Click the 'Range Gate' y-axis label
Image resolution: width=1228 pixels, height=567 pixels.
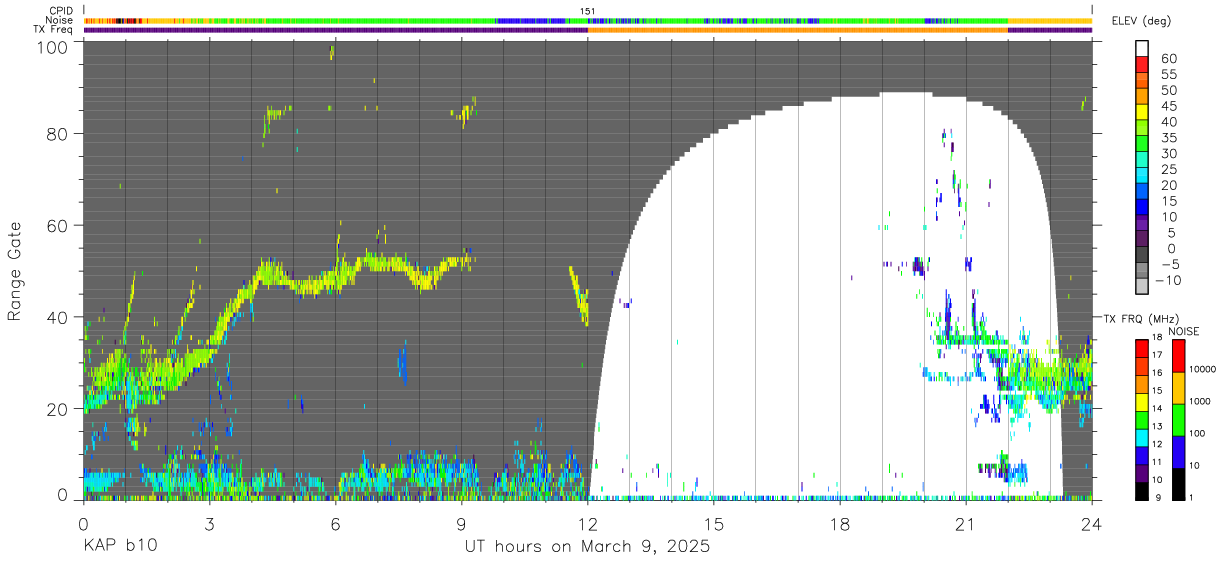click(15, 272)
